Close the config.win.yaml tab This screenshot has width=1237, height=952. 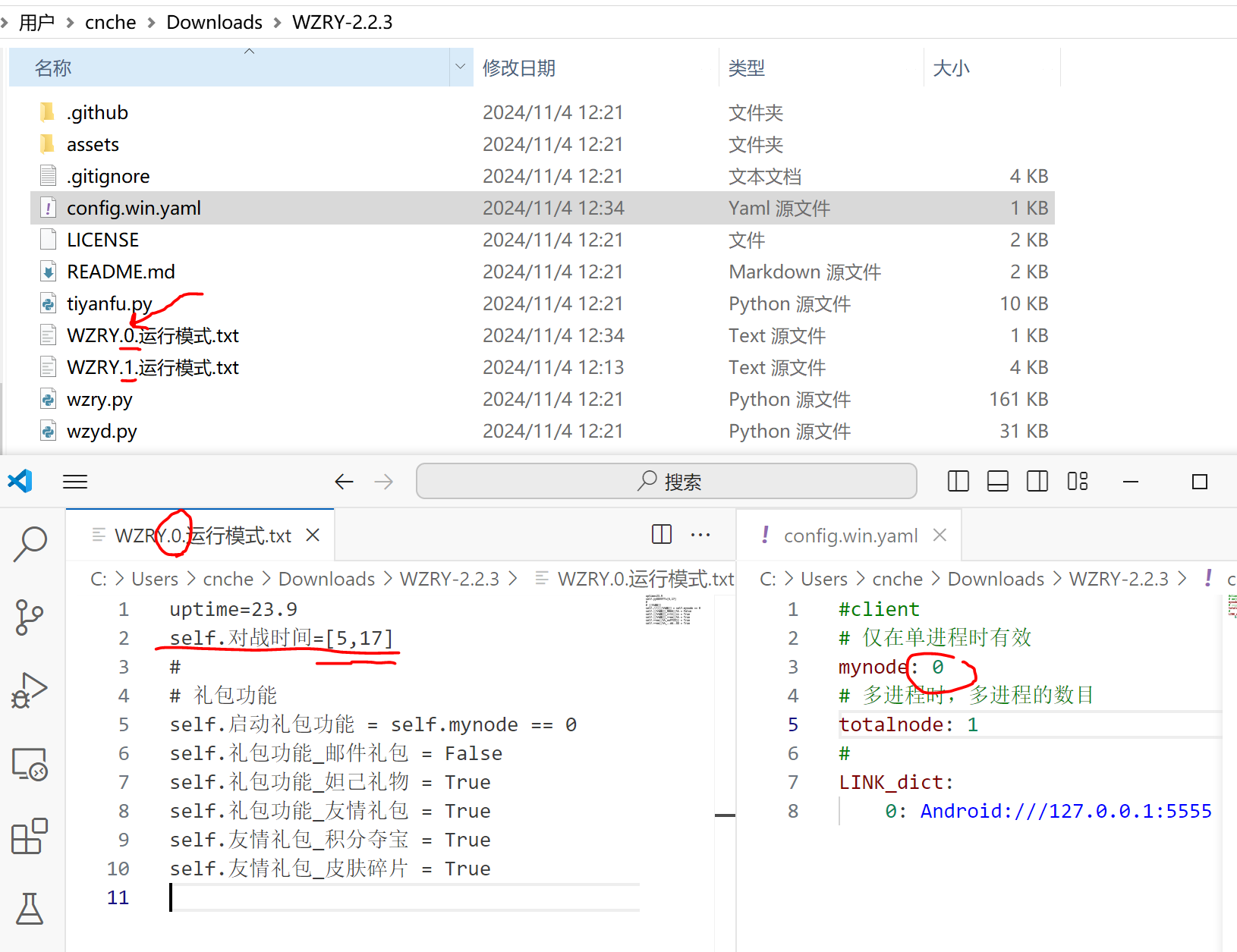pos(940,536)
